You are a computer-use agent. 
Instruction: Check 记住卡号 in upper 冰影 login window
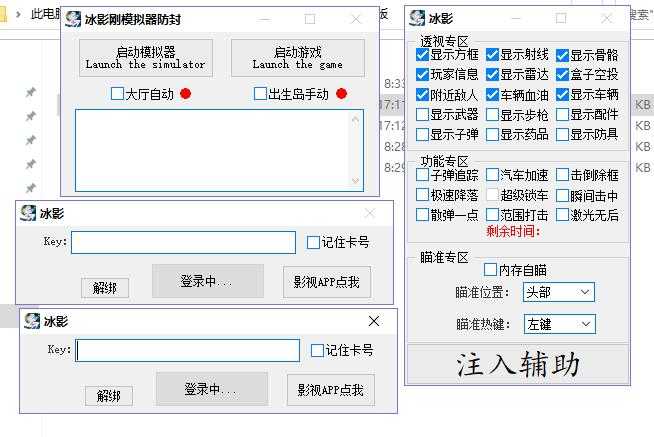(x=313, y=242)
